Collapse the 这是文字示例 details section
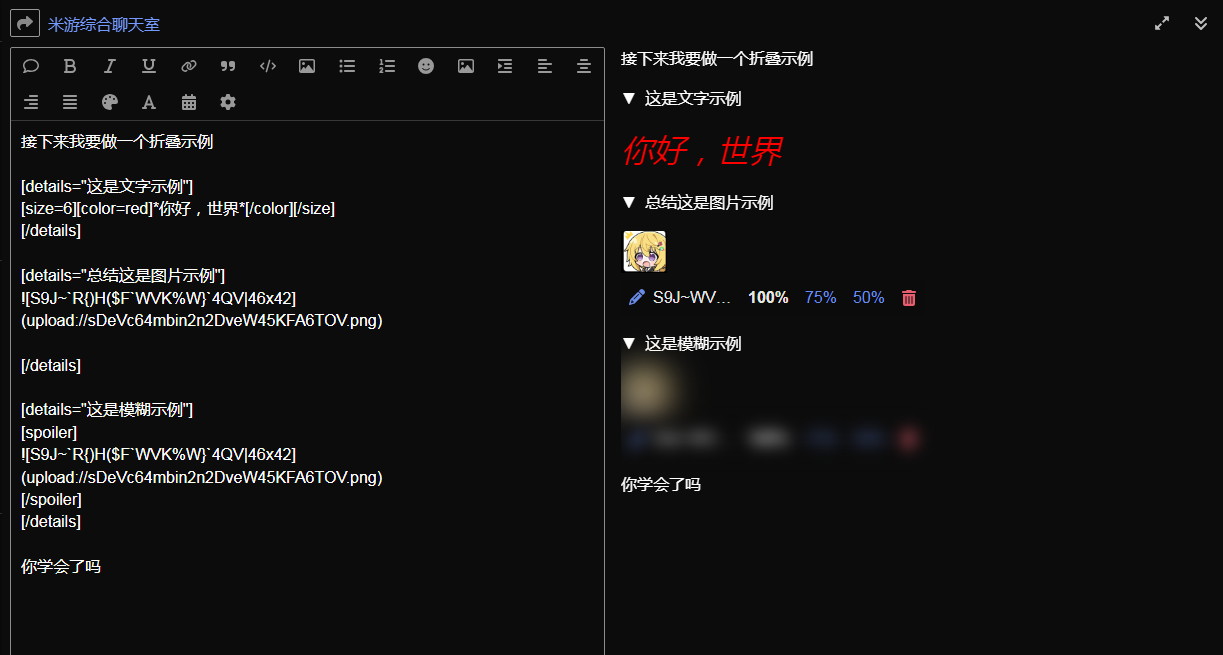The height and width of the screenshot is (655, 1223). pos(681,98)
